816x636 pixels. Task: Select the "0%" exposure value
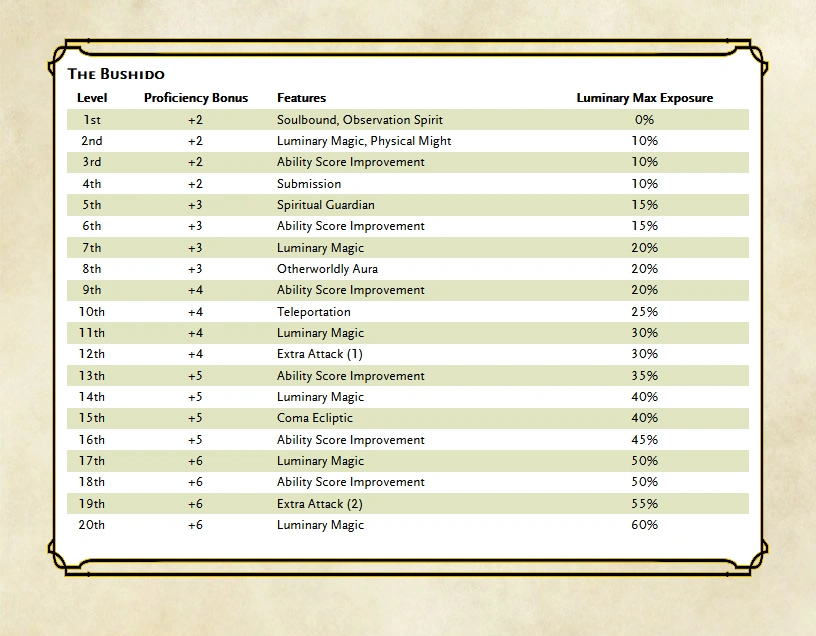644,120
